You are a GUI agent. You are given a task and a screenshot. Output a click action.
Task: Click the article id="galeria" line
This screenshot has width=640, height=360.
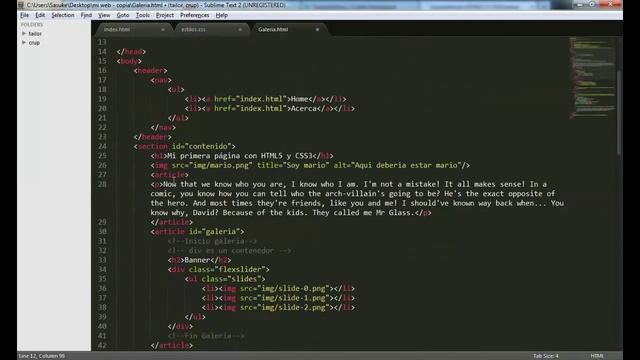tap(197, 232)
